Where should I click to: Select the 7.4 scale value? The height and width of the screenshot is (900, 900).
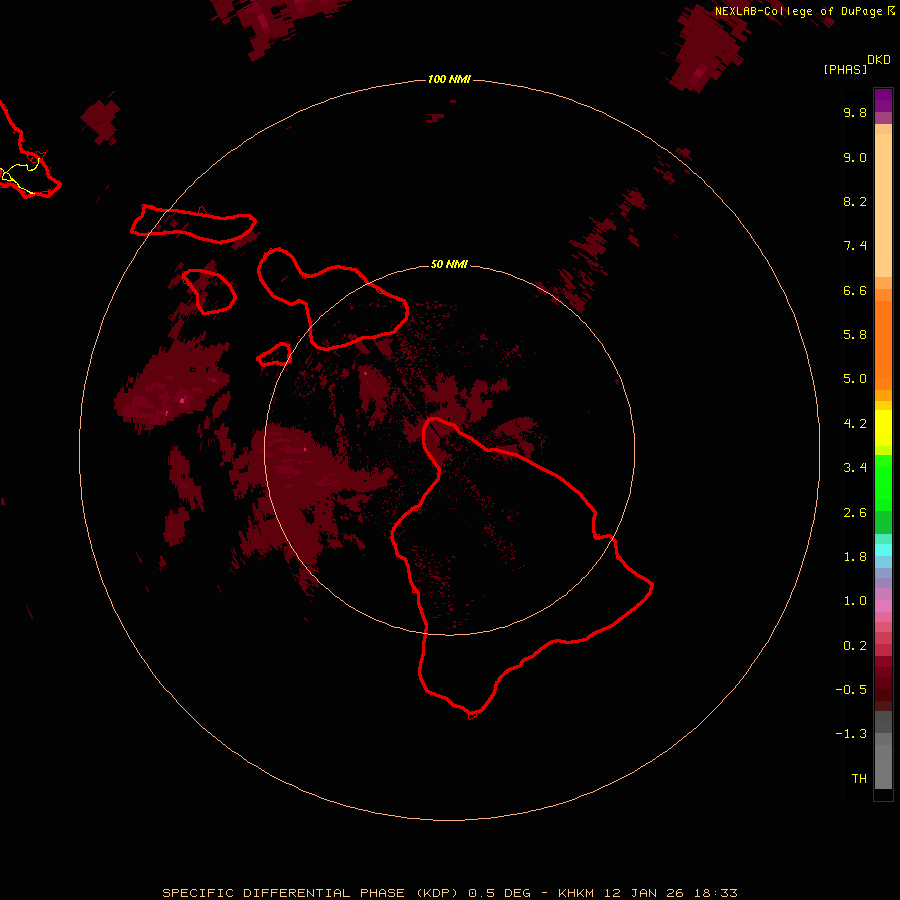click(855, 246)
